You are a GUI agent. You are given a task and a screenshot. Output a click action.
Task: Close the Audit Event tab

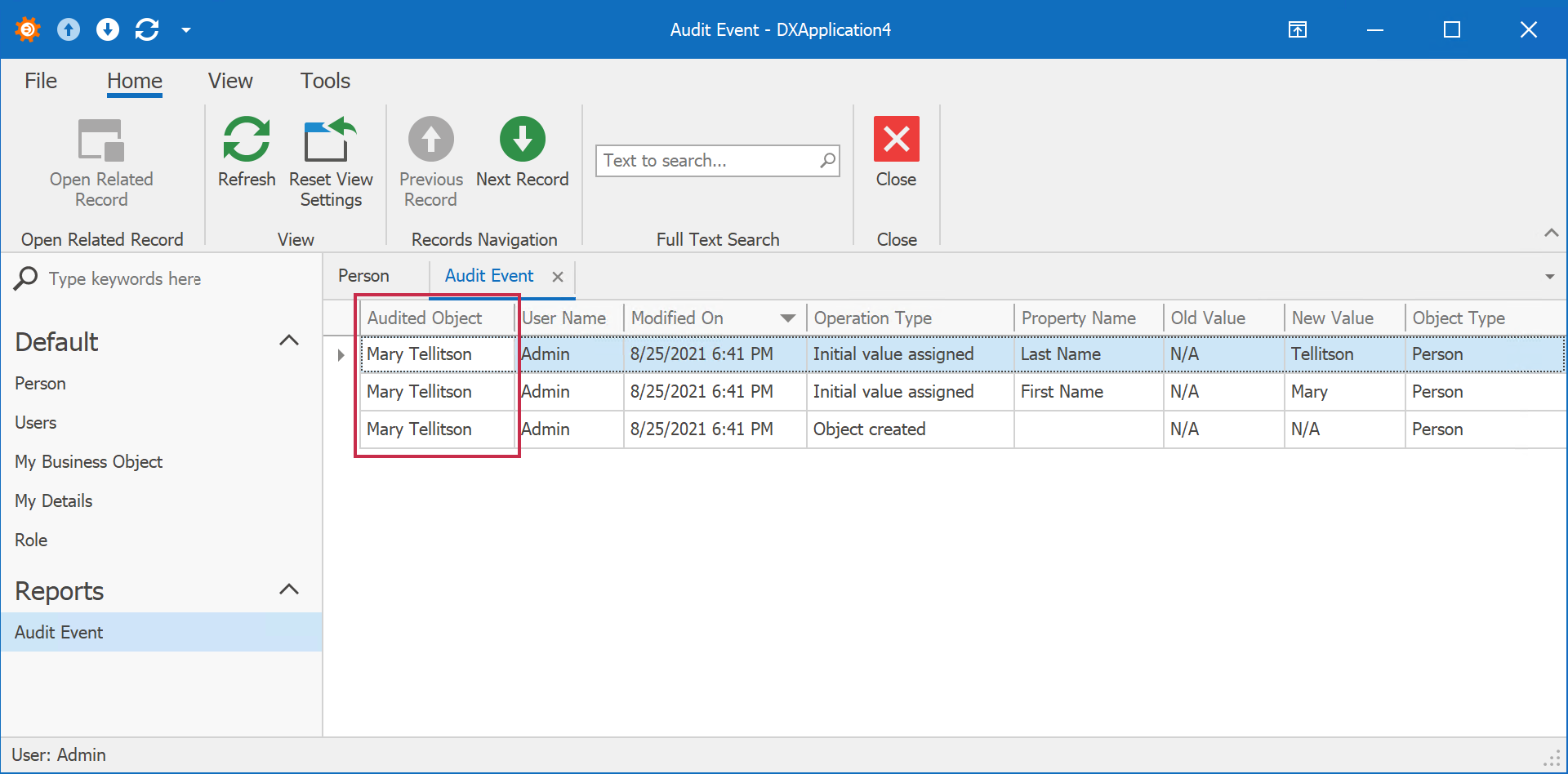[x=558, y=277]
